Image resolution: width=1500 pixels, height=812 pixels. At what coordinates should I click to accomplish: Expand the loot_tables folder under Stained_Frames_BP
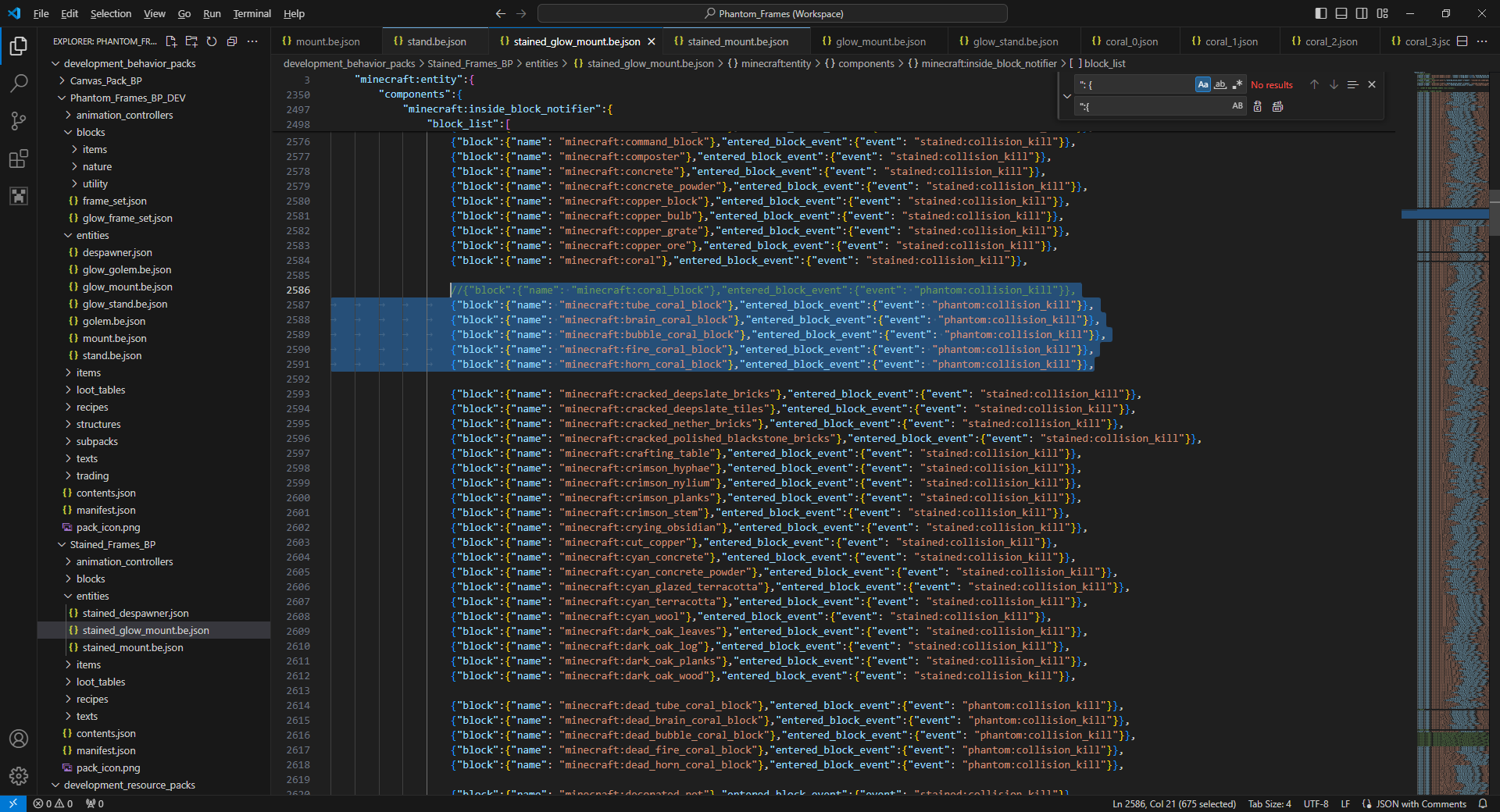pyautogui.click(x=101, y=682)
